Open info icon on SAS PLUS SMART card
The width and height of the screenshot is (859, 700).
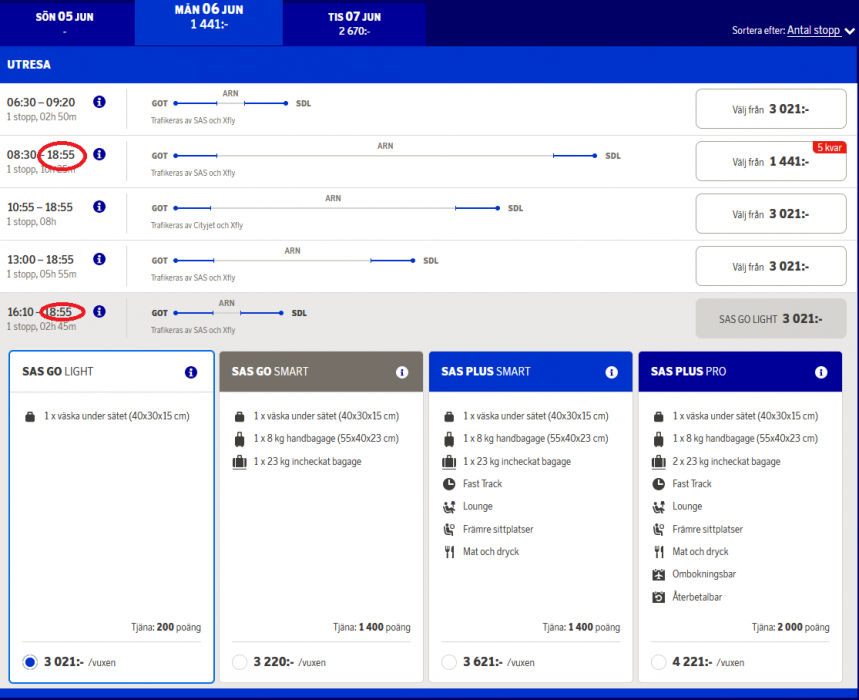click(x=611, y=372)
